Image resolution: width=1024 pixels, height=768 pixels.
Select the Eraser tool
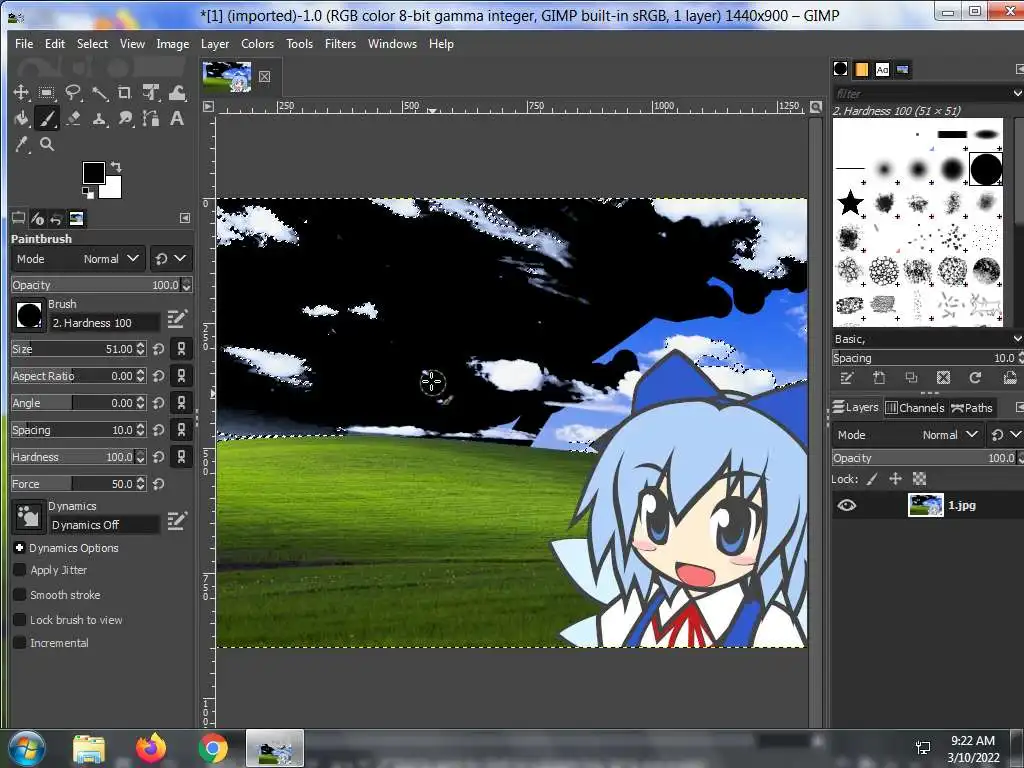point(73,118)
